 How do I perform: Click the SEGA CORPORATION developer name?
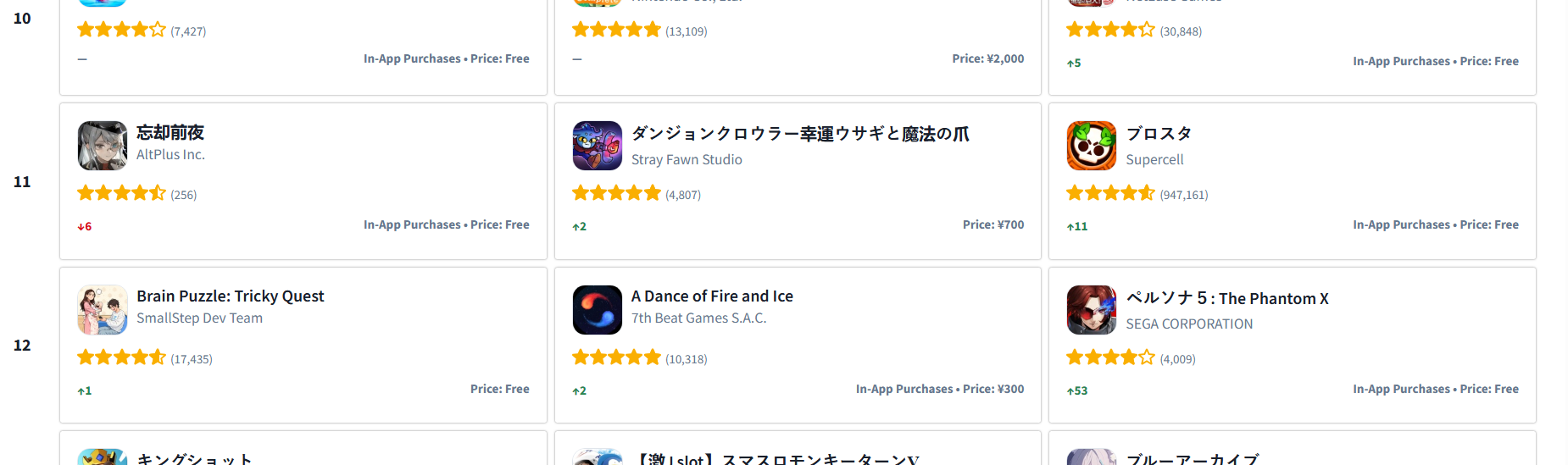(1188, 324)
